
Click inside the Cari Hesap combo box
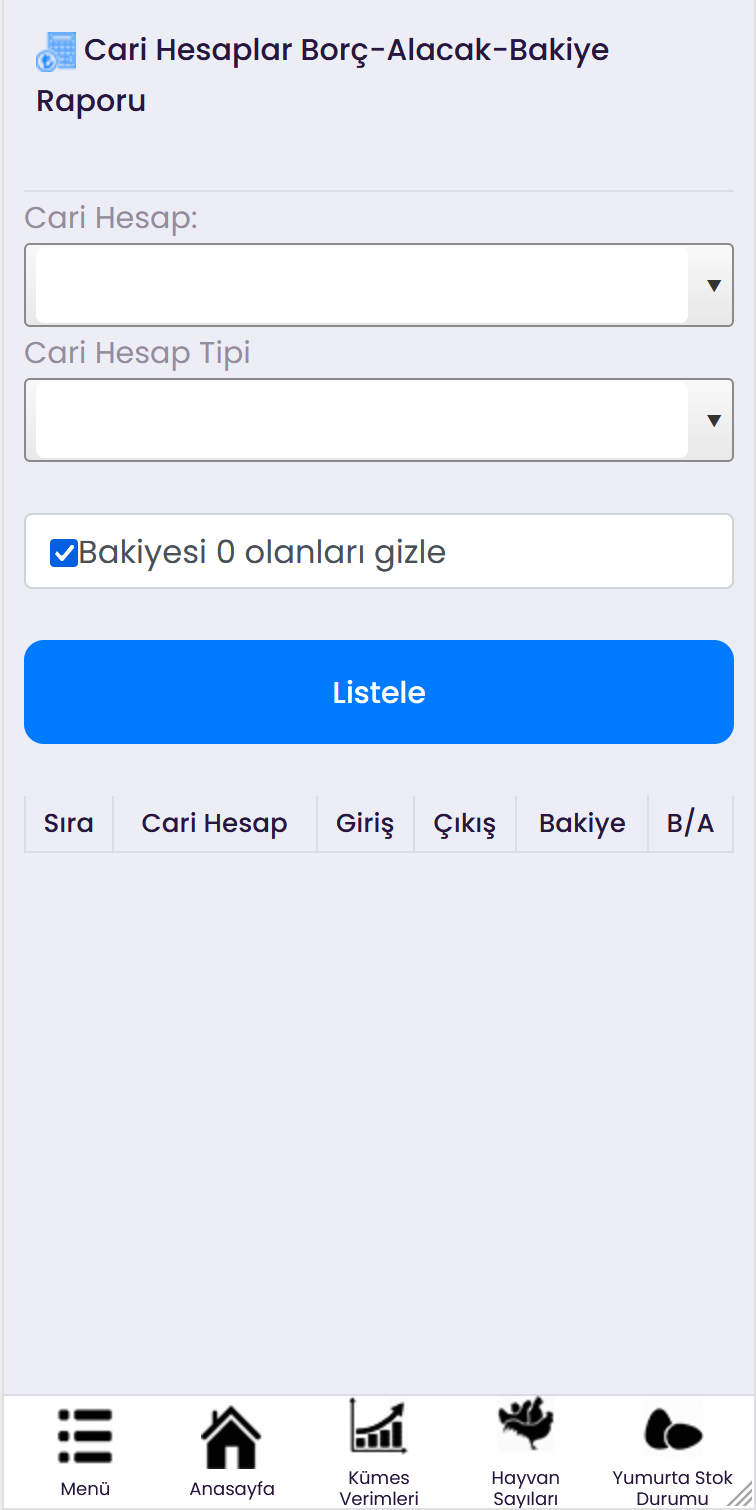click(x=362, y=286)
